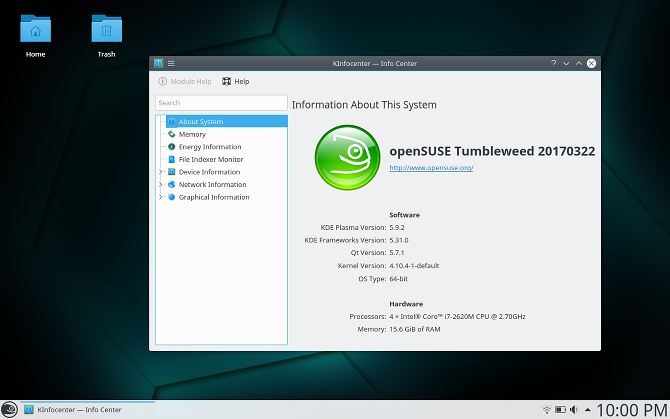
Task: Click the openSUSE Tumbleweed 20170322 heading
Action: pos(492,151)
